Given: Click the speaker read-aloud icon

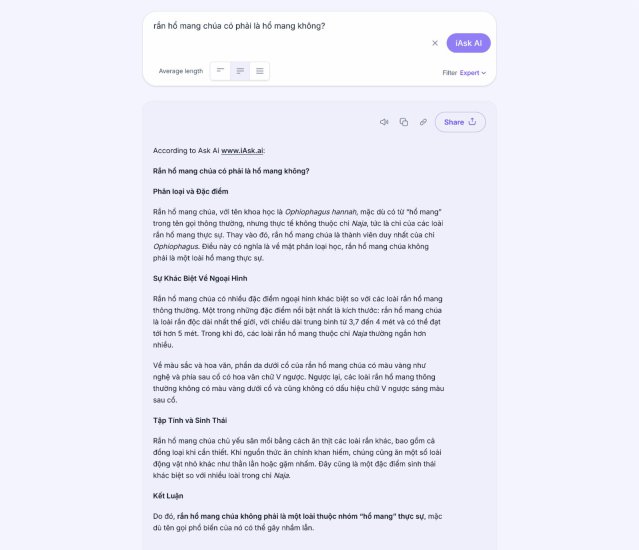Looking at the screenshot, I should 384,122.
